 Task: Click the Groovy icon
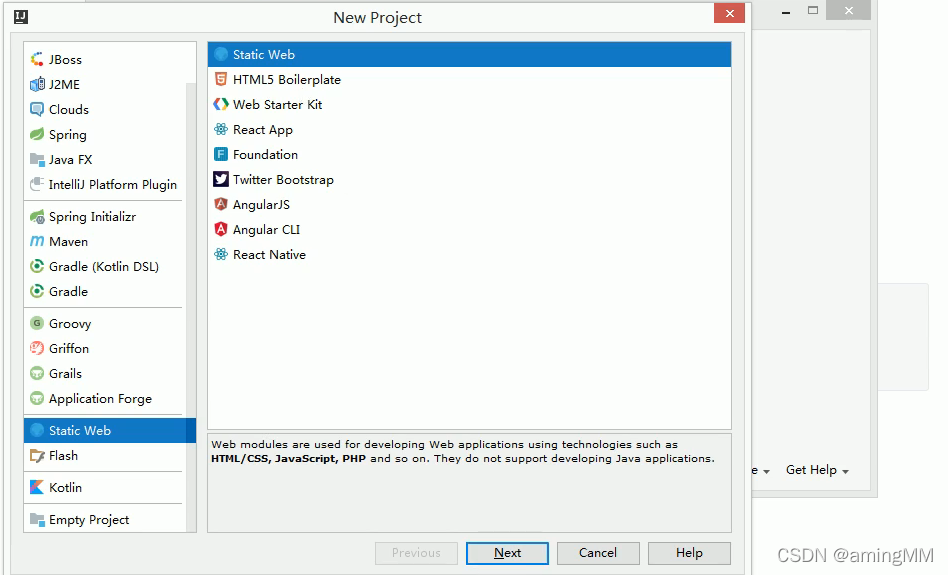pyautogui.click(x=37, y=323)
